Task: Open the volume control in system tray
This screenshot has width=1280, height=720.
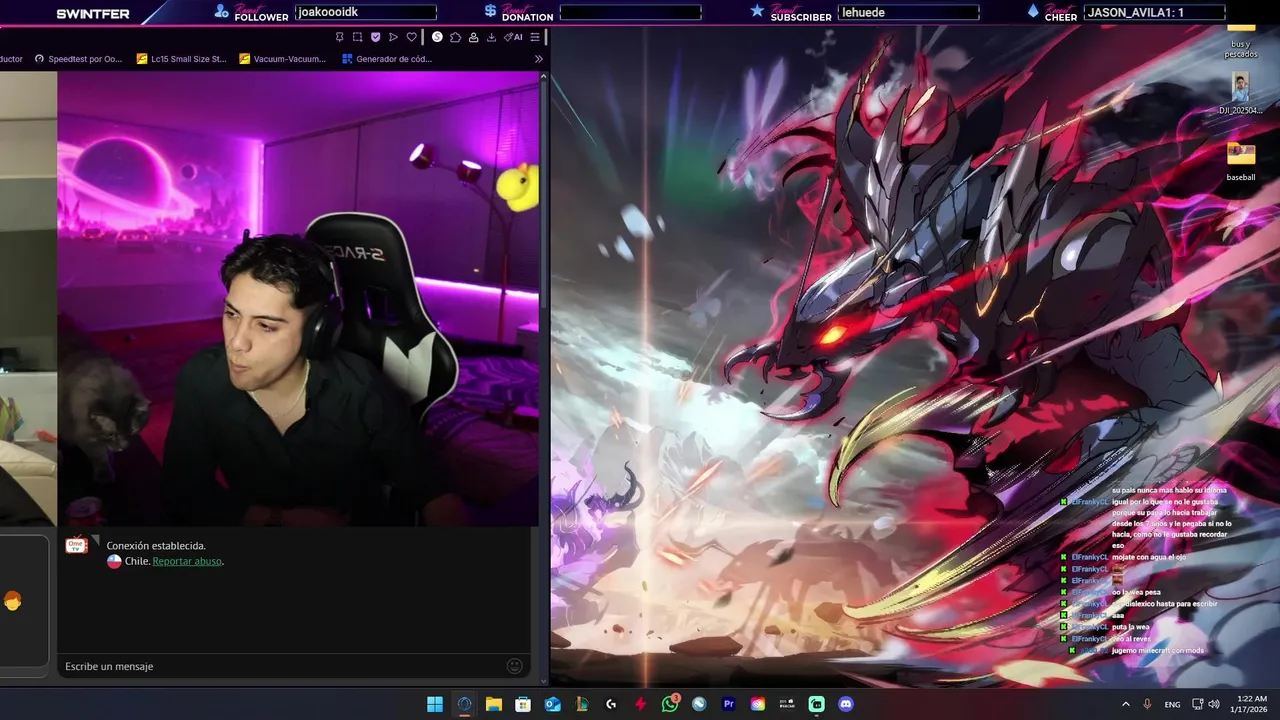Action: click(x=1213, y=704)
